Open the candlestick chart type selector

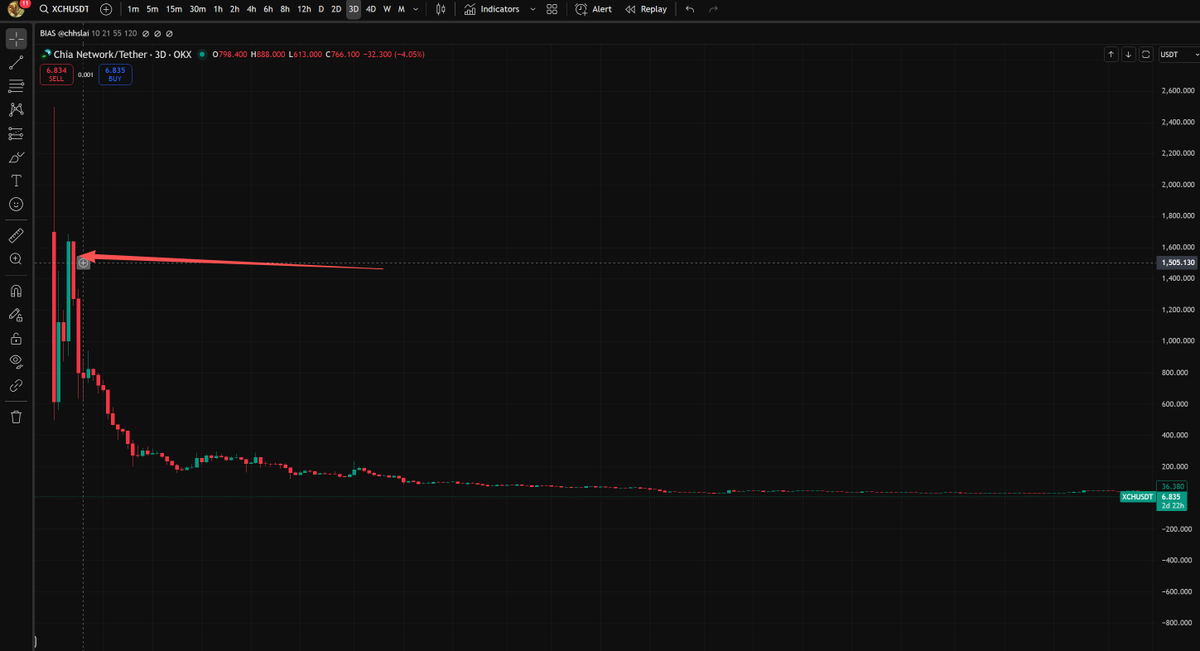pos(442,9)
